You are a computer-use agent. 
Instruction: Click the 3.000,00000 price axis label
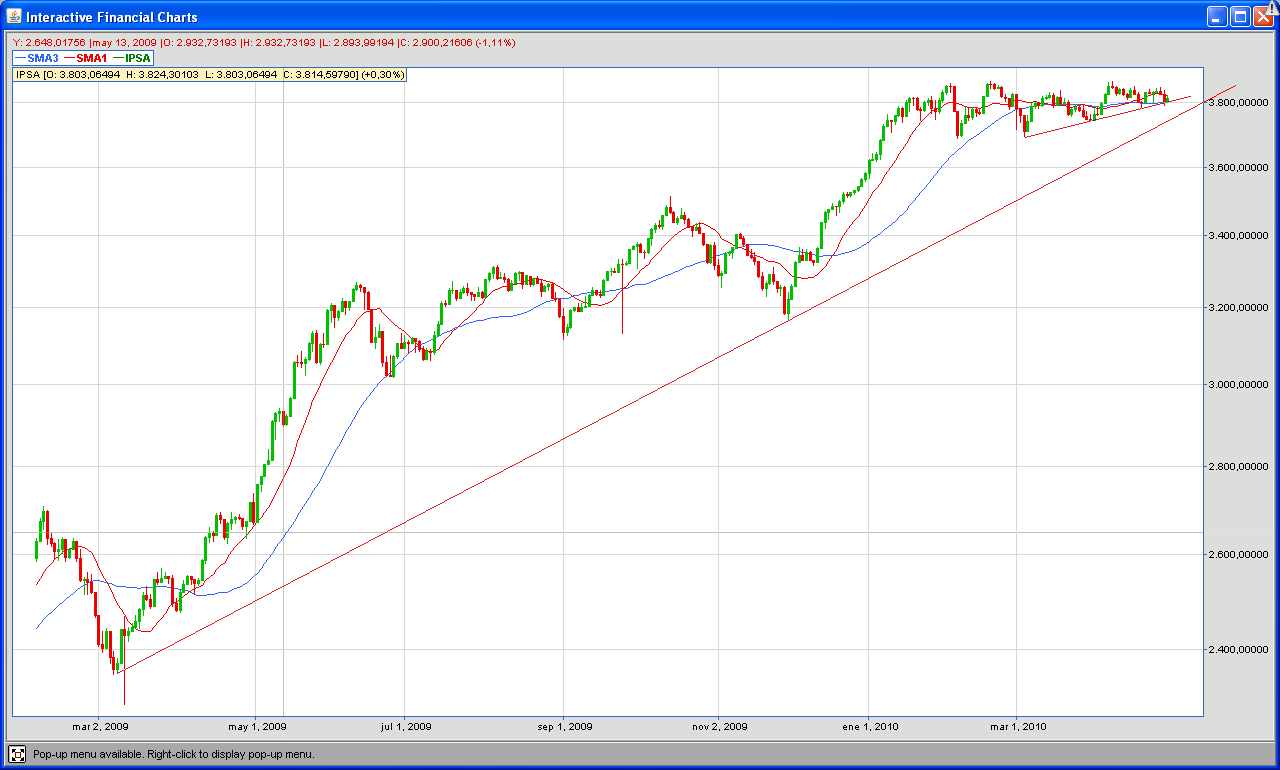point(1238,384)
